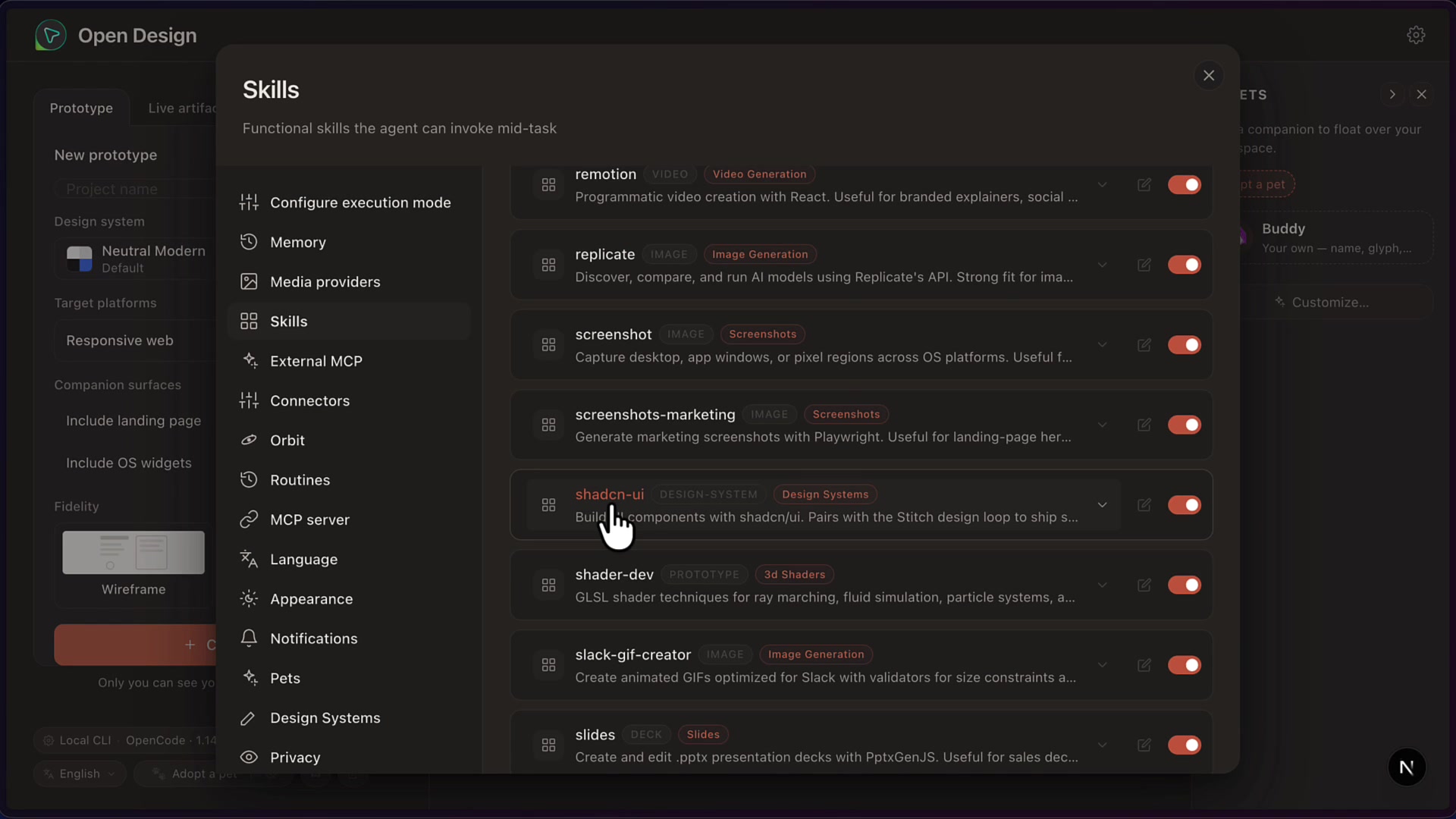1456x819 pixels.
Task: Click the Open Design logo icon
Action: point(51,36)
